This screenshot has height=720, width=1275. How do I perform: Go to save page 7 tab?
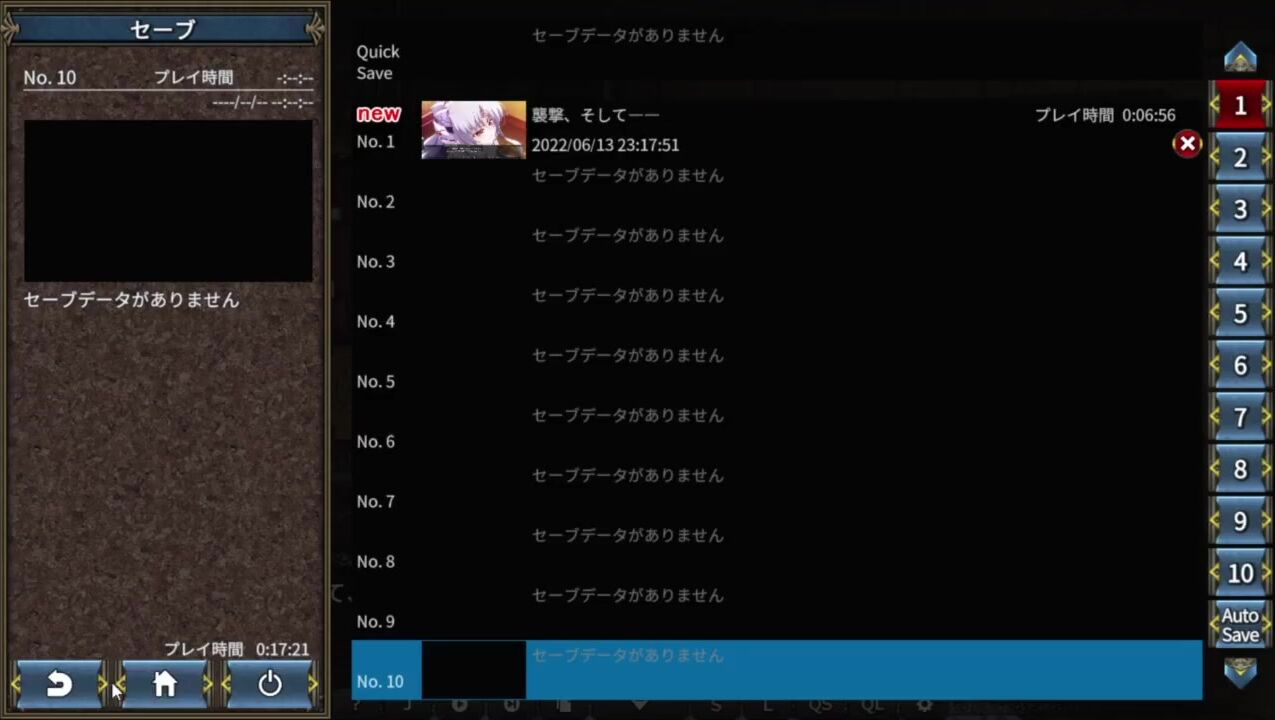coord(1240,417)
